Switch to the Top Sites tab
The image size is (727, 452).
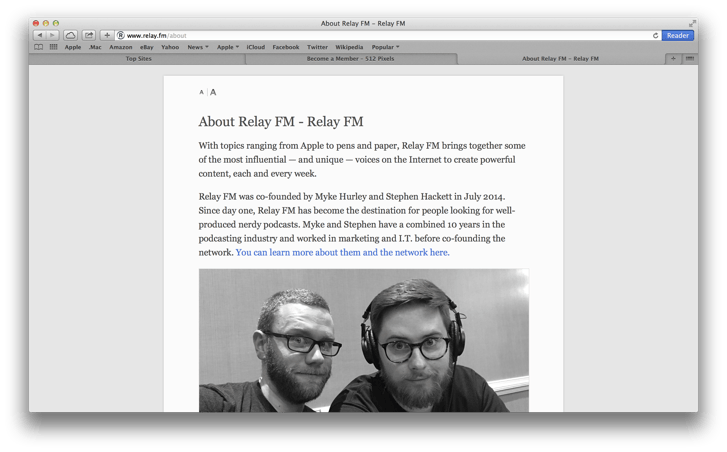(138, 59)
